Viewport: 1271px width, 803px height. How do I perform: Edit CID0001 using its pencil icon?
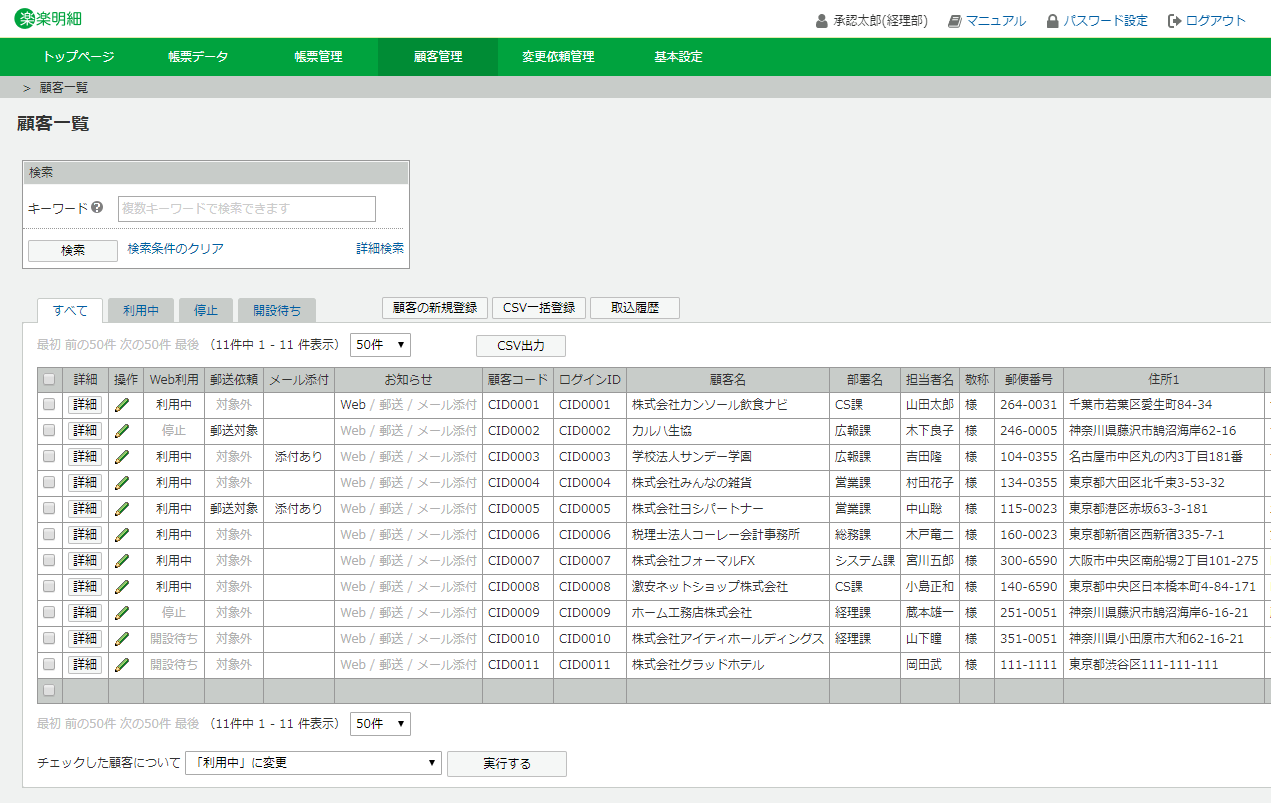point(123,405)
